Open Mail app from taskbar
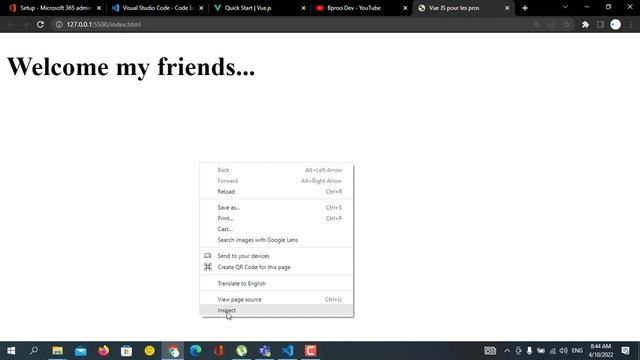The image size is (640, 360). [80, 351]
